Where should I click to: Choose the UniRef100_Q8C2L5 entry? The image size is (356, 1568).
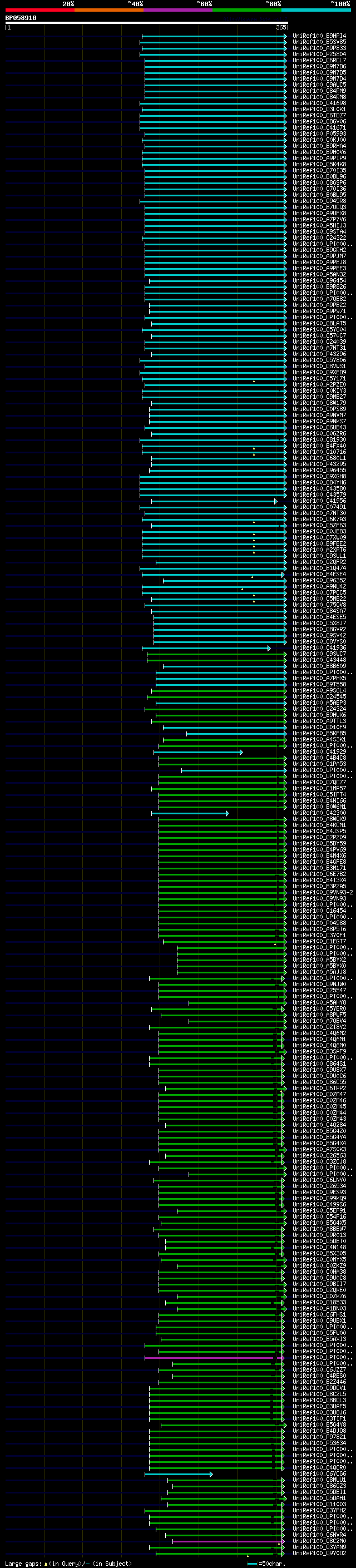[x=319, y=1394]
